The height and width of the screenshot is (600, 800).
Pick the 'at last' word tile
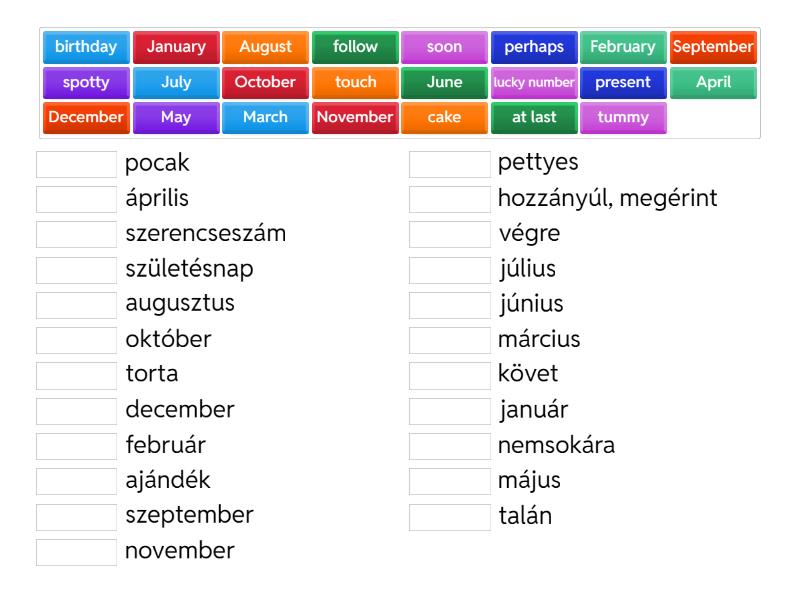tap(534, 117)
